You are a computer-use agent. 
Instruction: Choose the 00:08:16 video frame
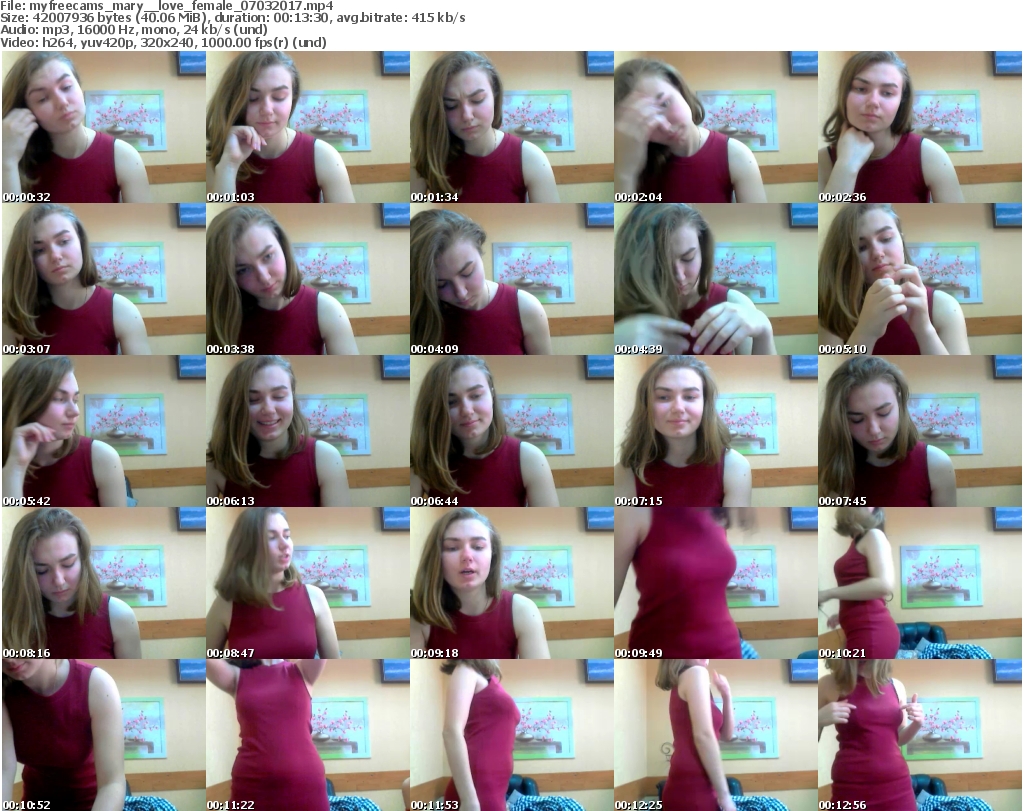click(104, 583)
